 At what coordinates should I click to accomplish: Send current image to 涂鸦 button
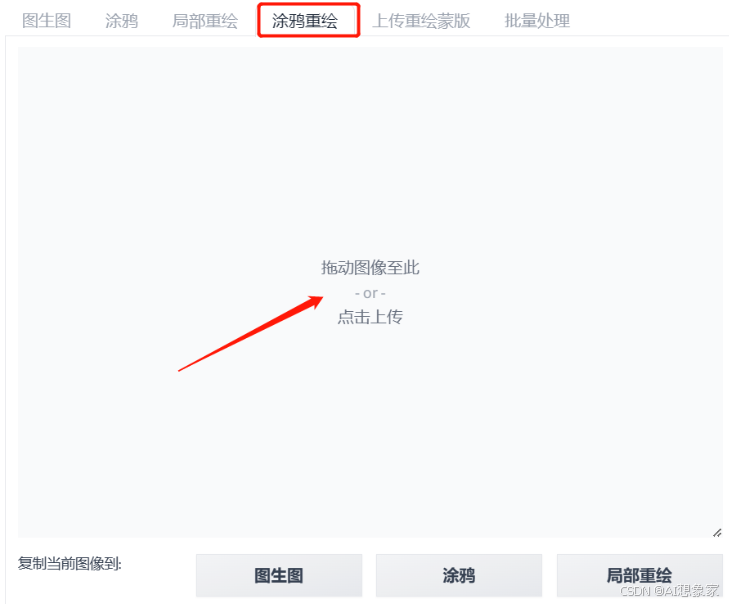pyautogui.click(x=459, y=575)
